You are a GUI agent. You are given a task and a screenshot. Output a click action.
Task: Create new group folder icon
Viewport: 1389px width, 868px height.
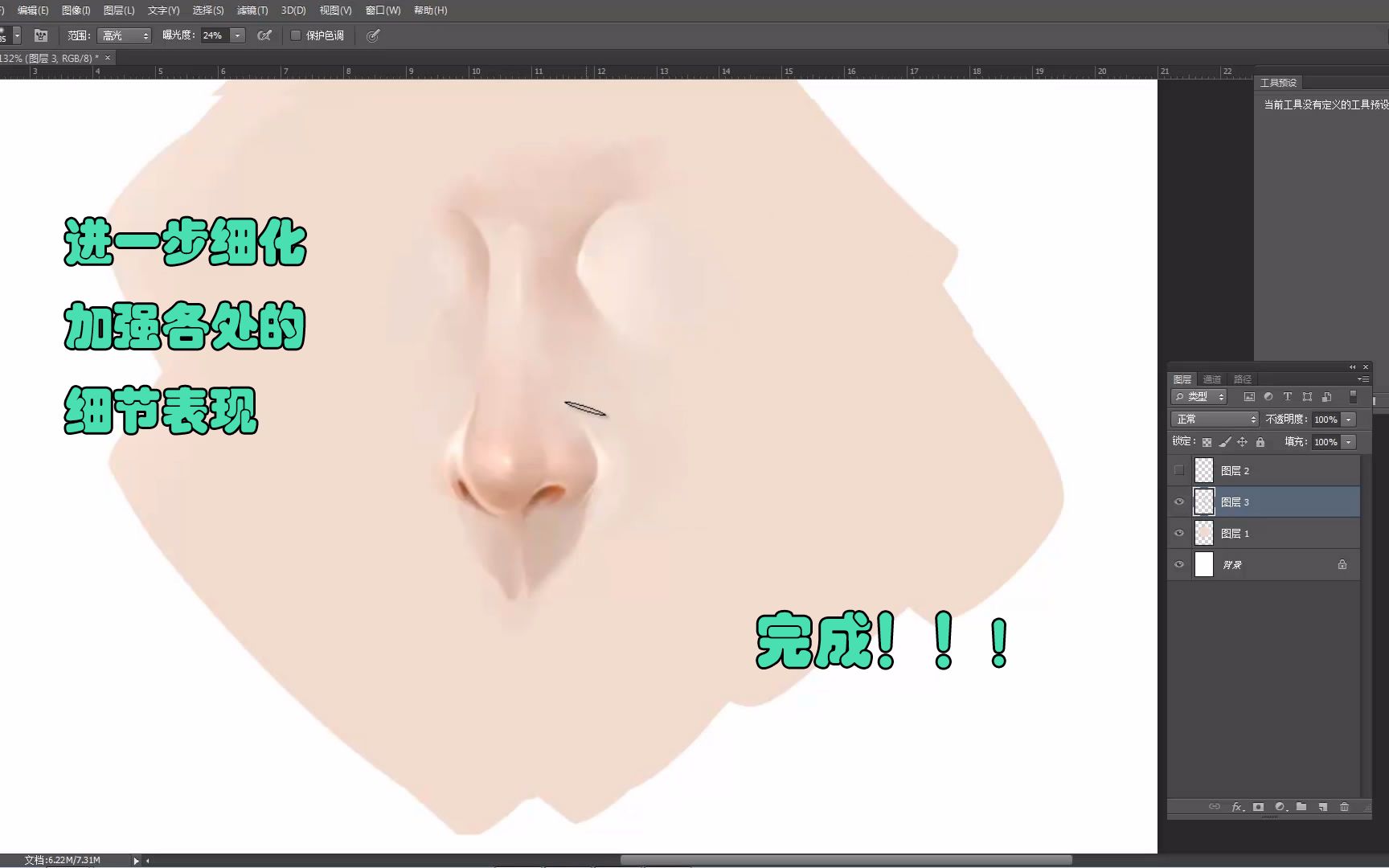coord(1301,807)
